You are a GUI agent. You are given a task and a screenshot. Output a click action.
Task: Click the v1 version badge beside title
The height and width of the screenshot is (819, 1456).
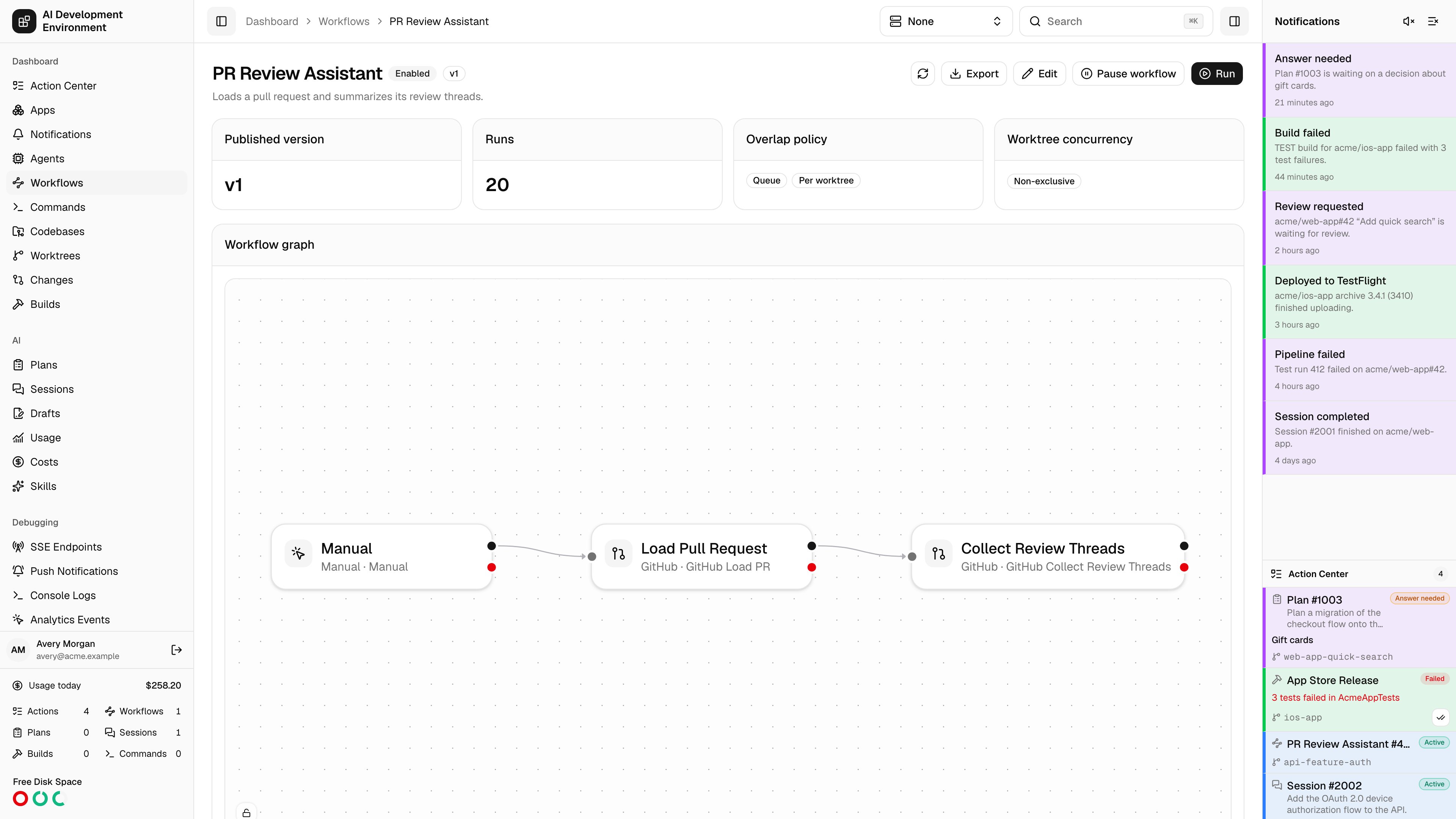(454, 74)
